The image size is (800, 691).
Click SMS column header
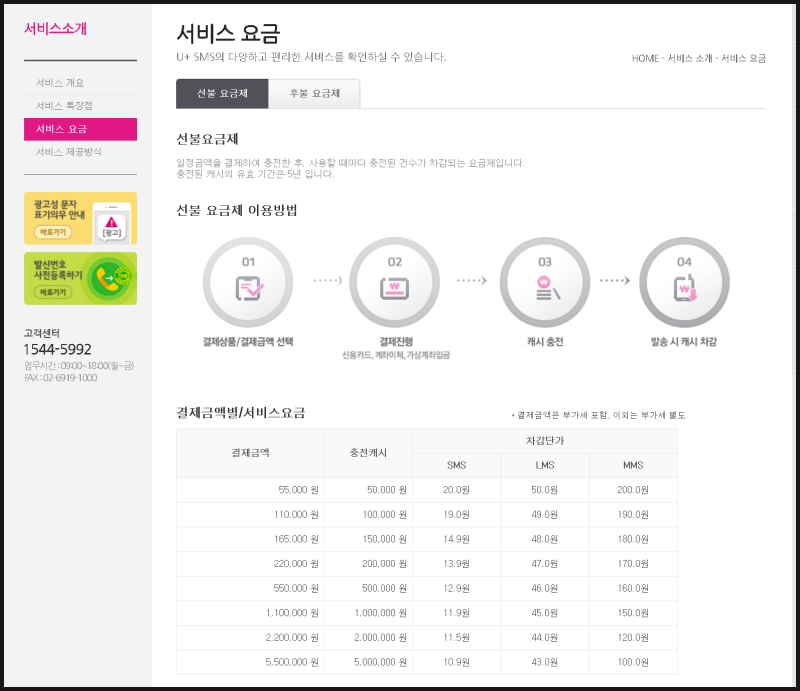457,465
